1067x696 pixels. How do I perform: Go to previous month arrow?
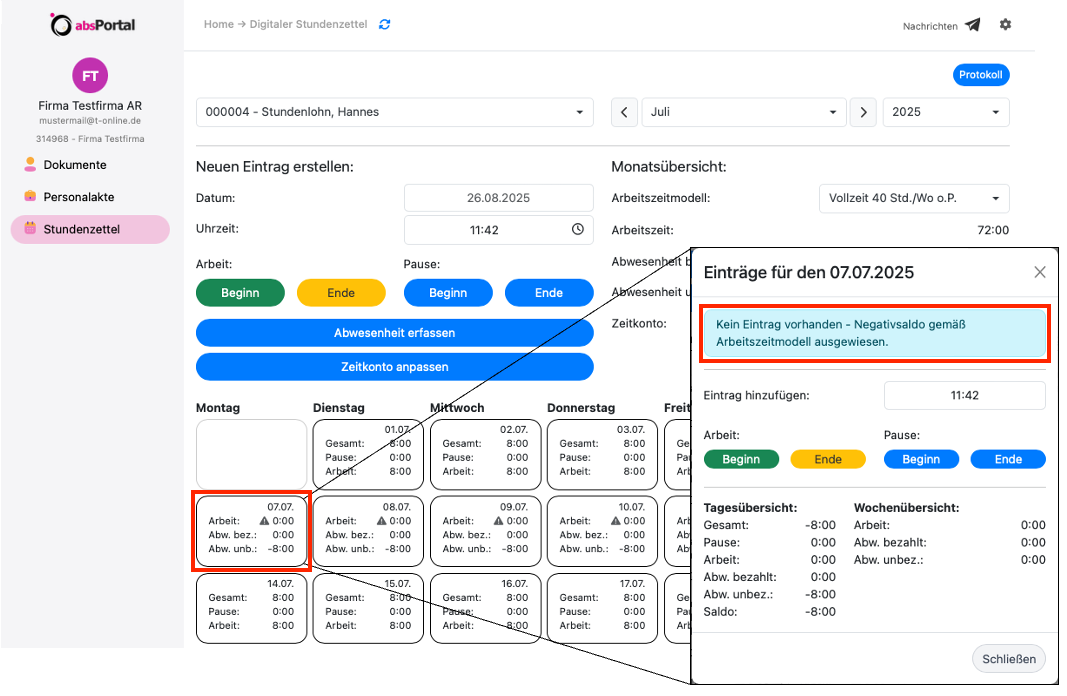tap(624, 112)
